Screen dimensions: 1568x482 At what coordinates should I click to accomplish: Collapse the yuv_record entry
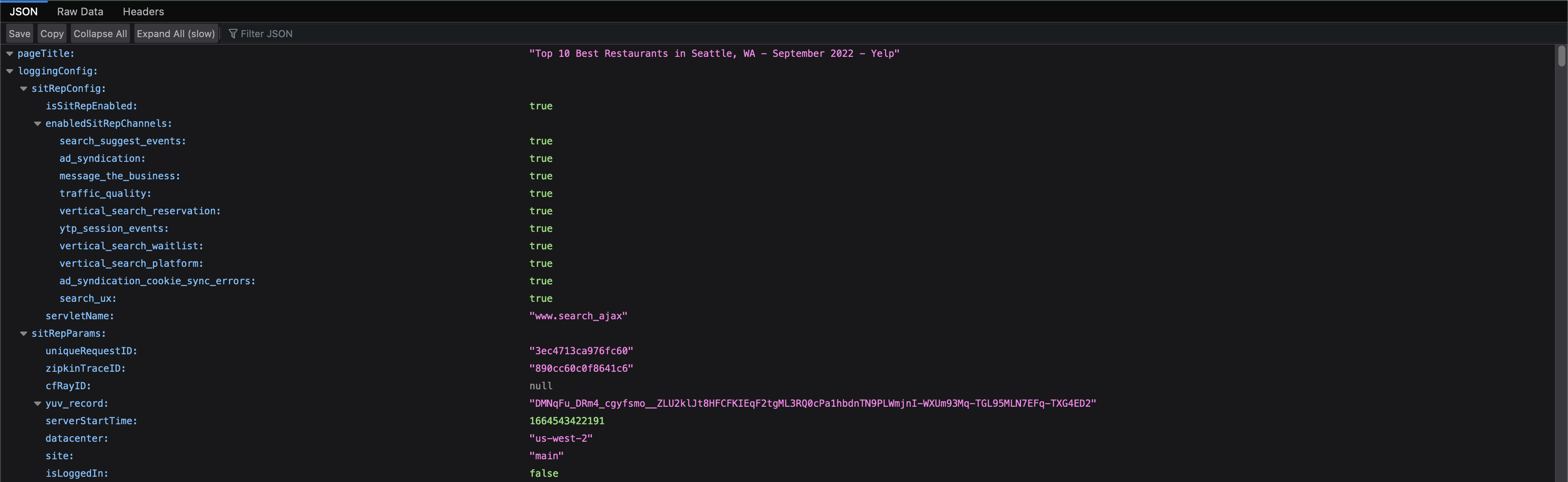(x=38, y=403)
